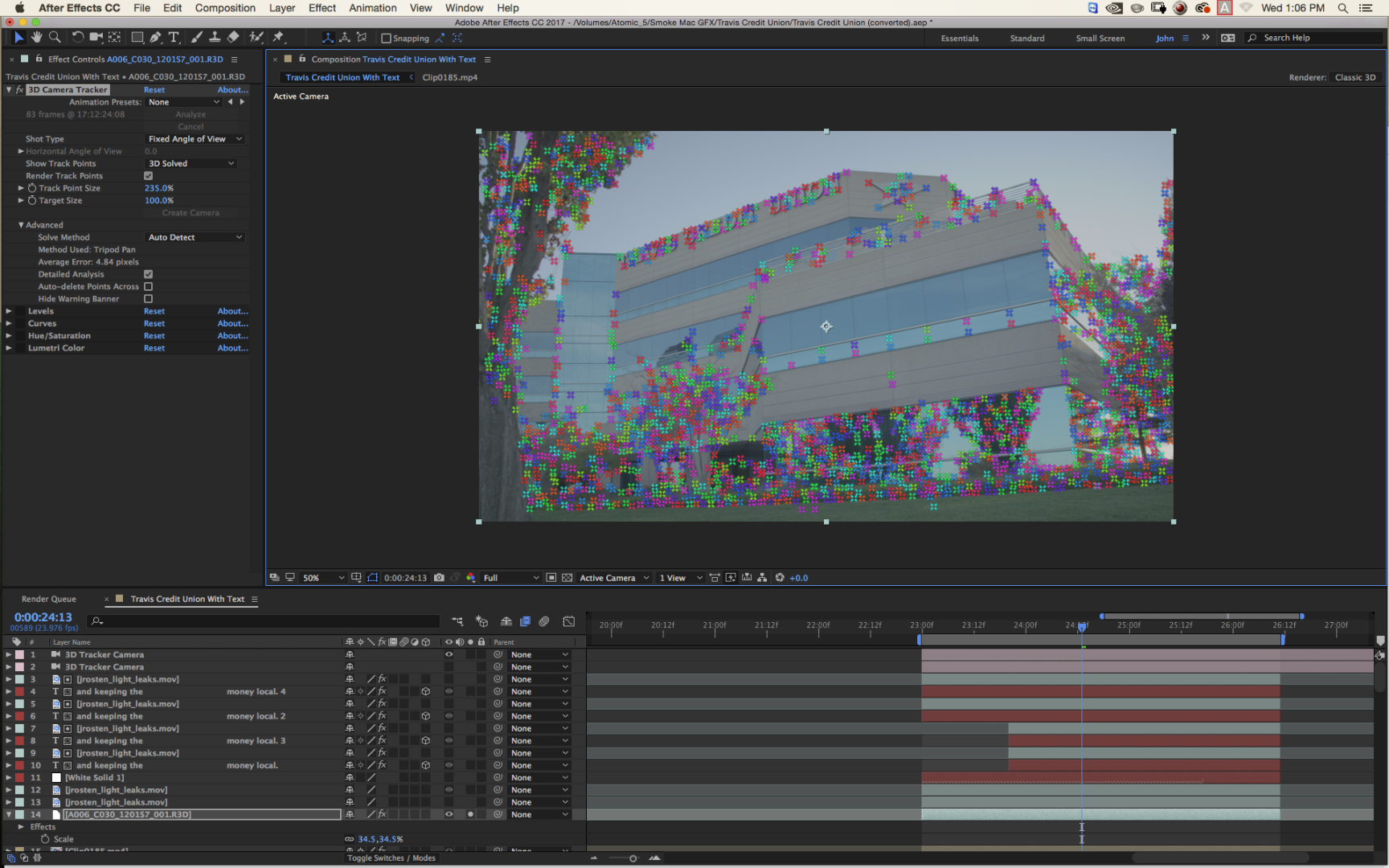Select the Horizontal Type tool
Viewport: 1389px width, 868px height.
pos(174,38)
